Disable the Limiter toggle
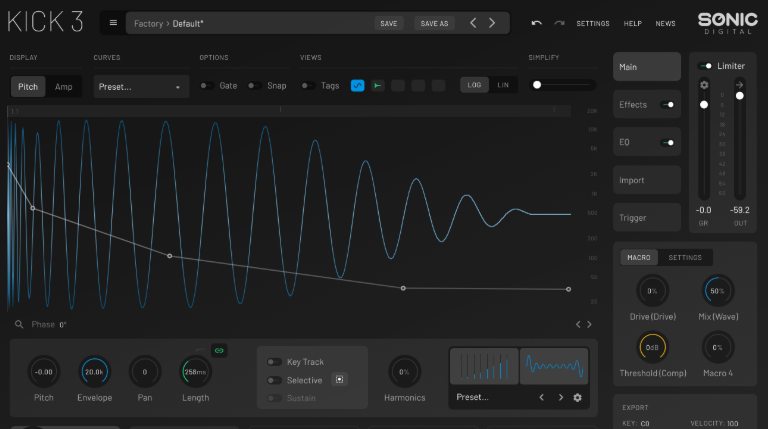Image resolution: width=768 pixels, height=429 pixels. [x=705, y=66]
